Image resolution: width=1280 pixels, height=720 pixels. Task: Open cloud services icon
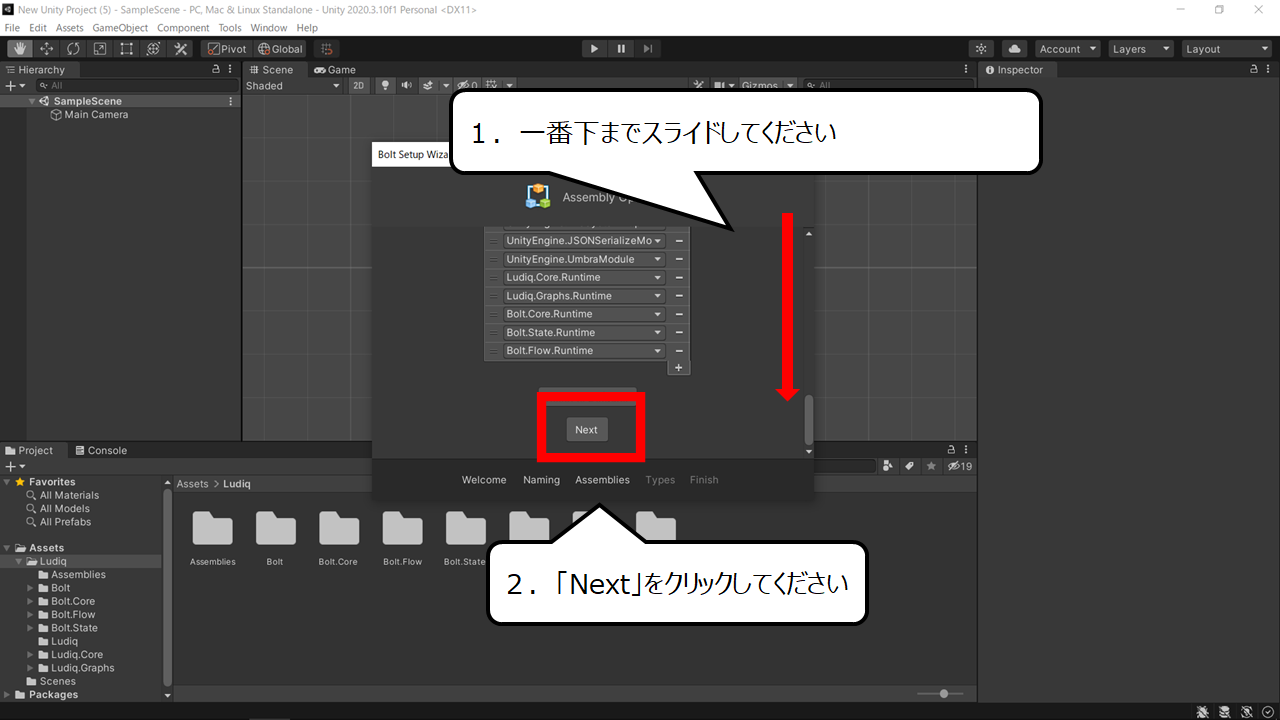[1015, 48]
